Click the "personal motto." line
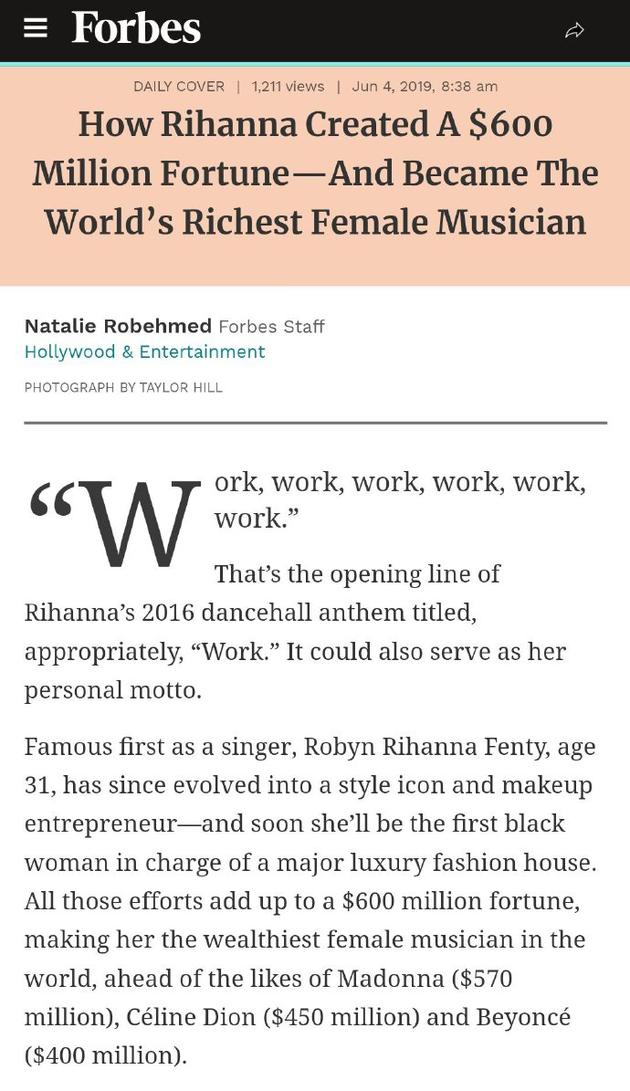 [x=113, y=690]
